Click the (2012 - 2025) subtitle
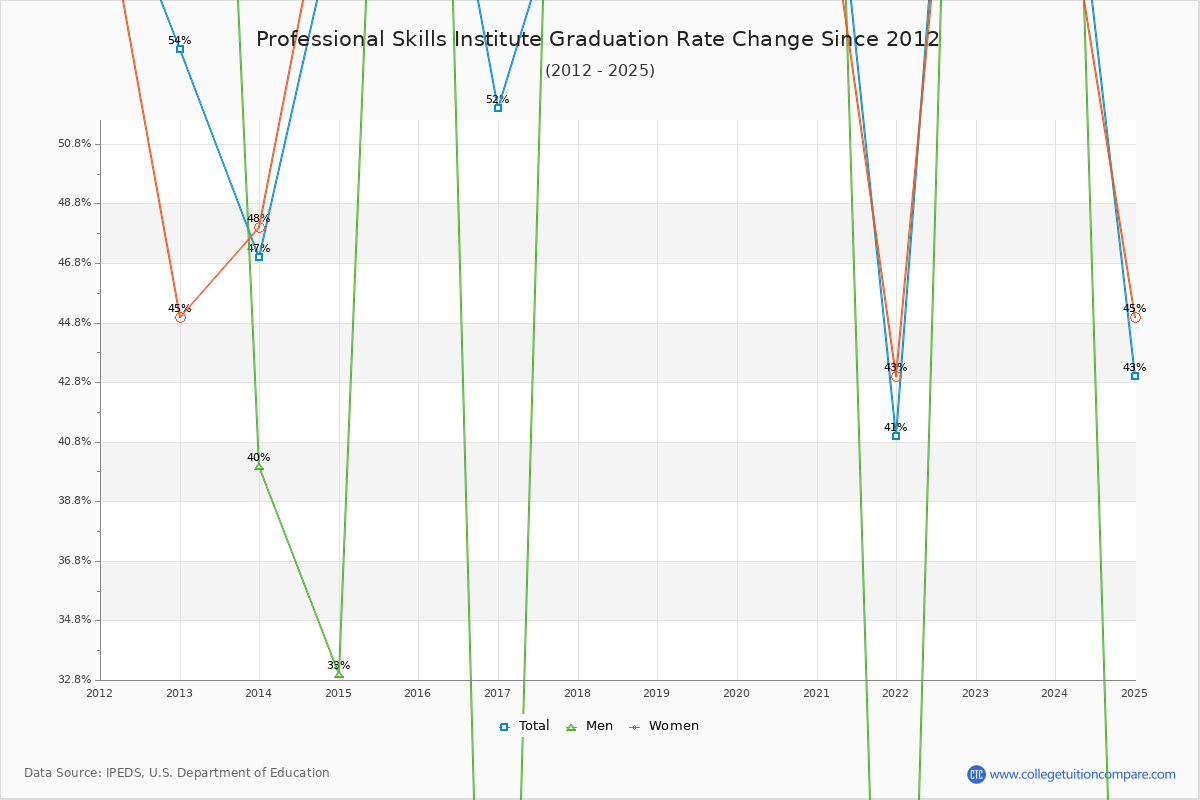Screen dimensions: 1200x800 [x=600, y=71]
